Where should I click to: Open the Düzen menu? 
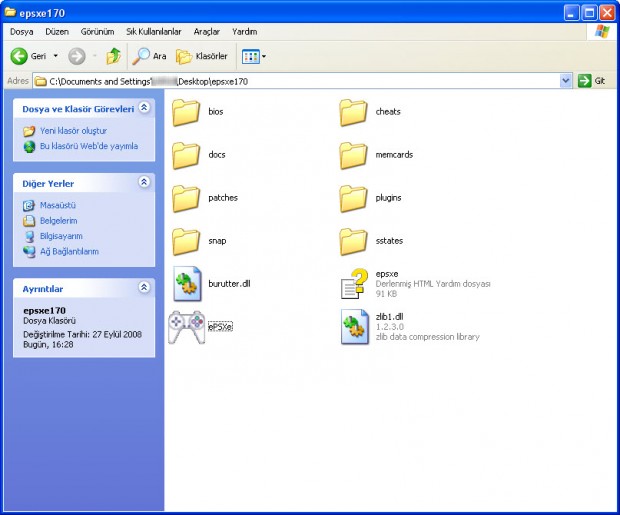pyautogui.click(x=57, y=32)
